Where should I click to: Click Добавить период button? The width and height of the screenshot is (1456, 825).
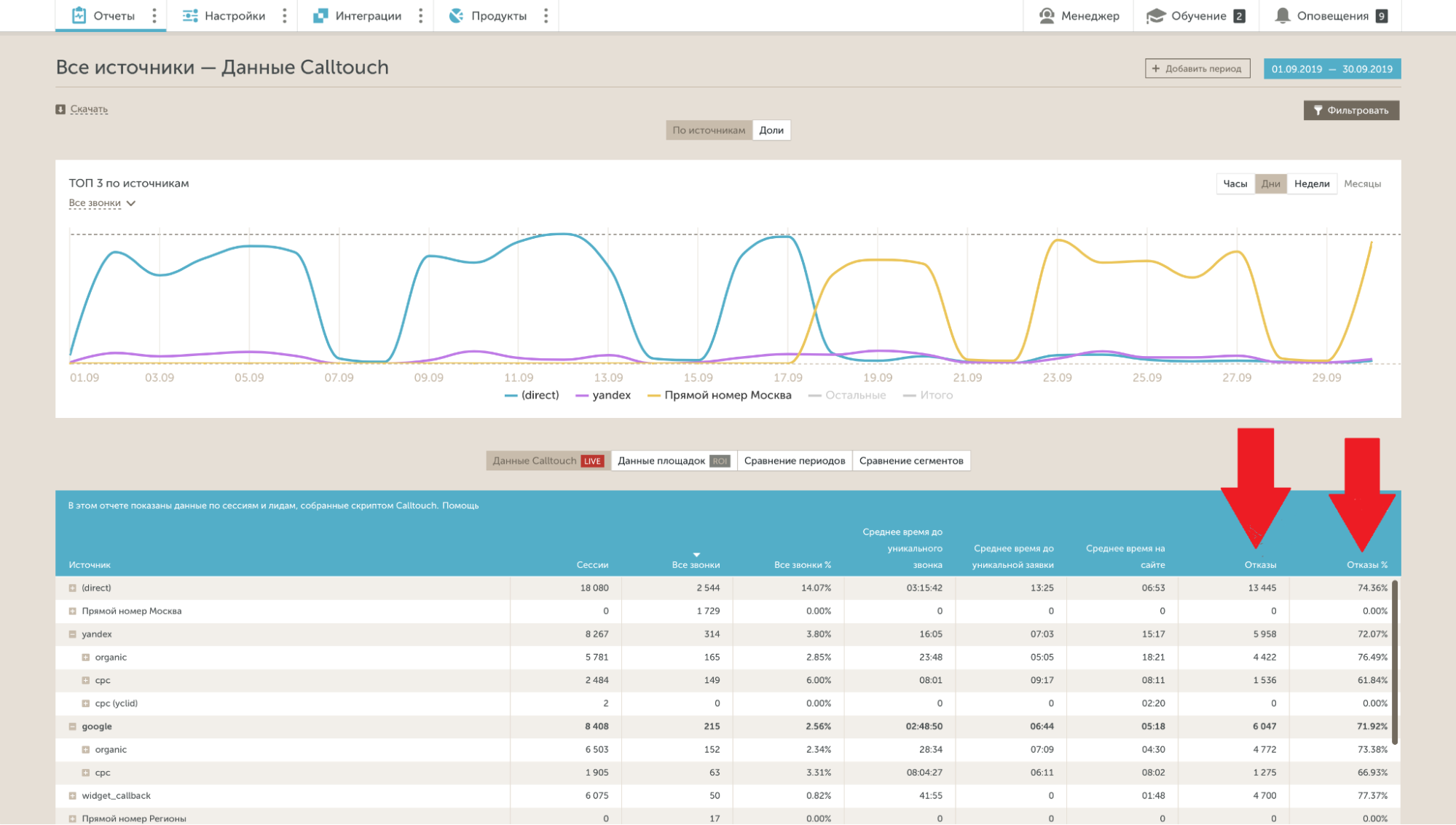click(1197, 68)
